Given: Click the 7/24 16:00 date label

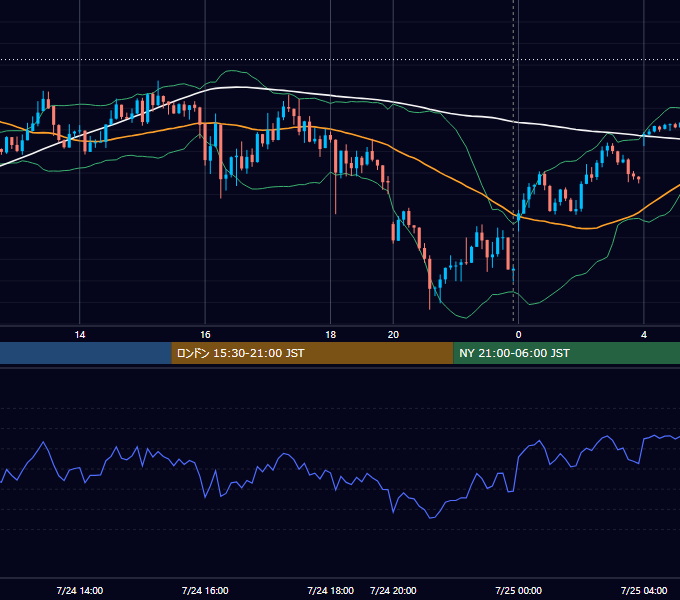Looking at the screenshot, I should 205,590.
